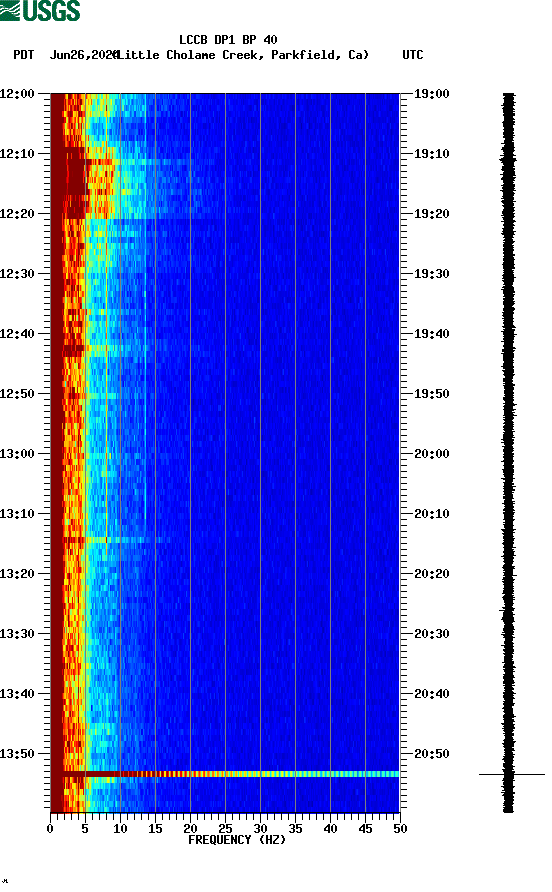Click the '19:50' UTC time label
The height and width of the screenshot is (892, 552).
point(431,394)
